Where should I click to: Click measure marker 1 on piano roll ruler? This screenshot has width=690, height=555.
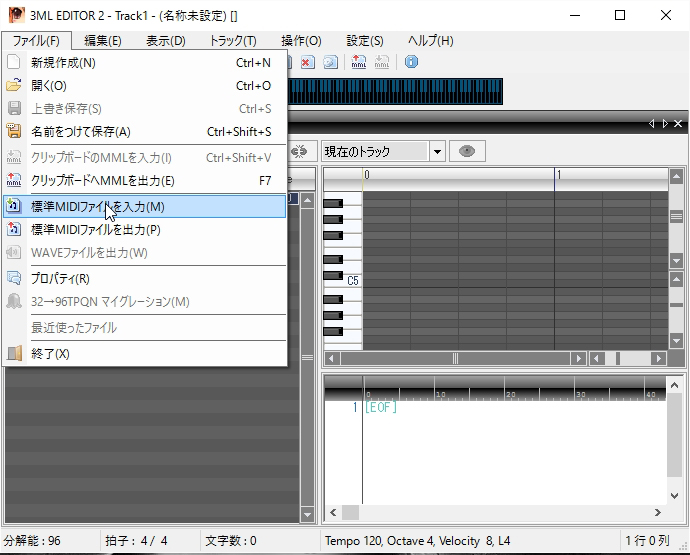pyautogui.click(x=559, y=175)
